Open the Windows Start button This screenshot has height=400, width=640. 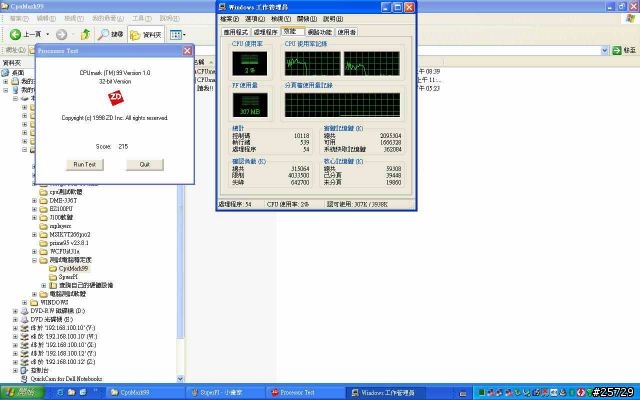22,392
